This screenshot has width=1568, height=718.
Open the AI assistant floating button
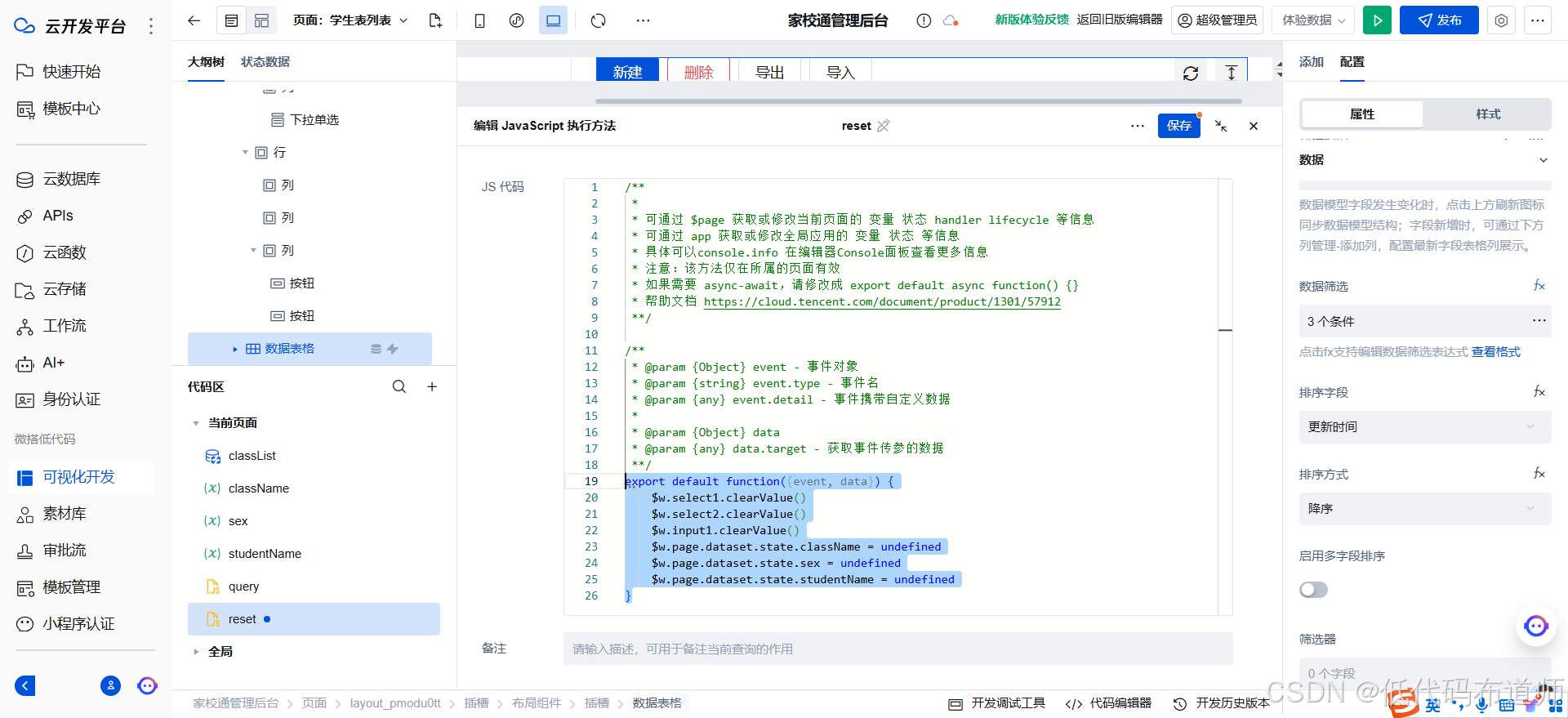click(1536, 626)
